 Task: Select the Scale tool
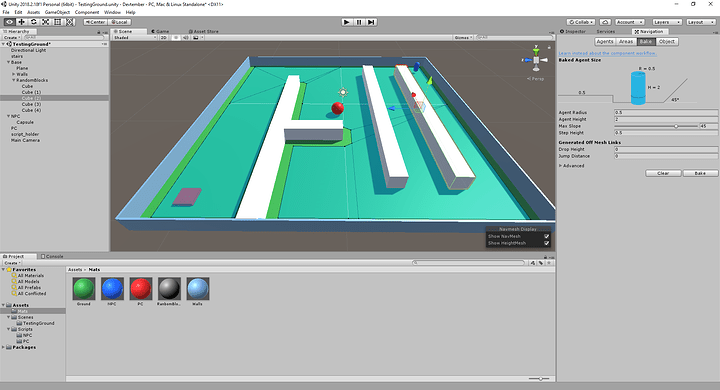45,22
